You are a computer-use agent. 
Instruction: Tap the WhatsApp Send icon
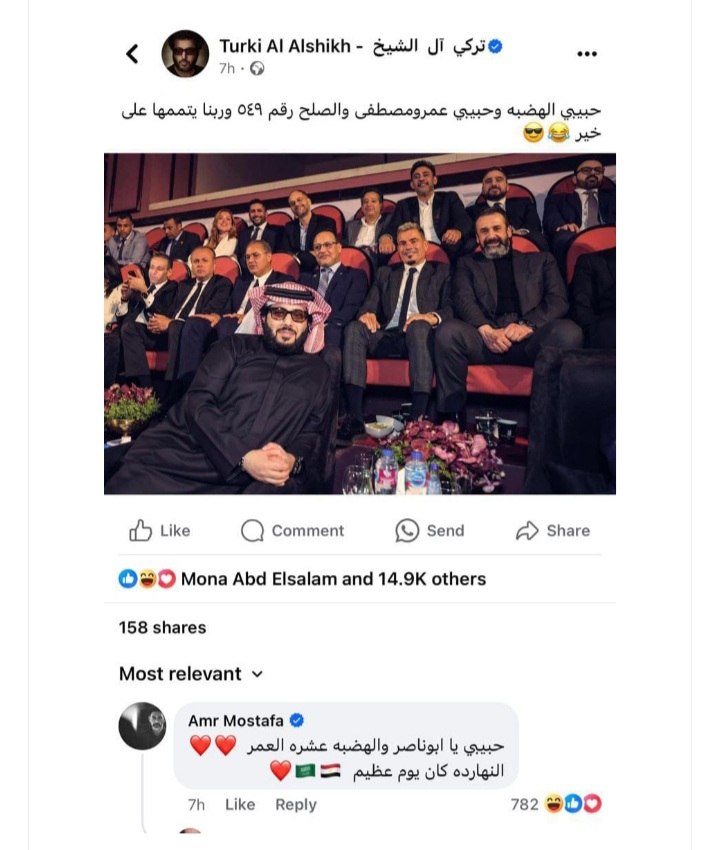pyautogui.click(x=407, y=530)
